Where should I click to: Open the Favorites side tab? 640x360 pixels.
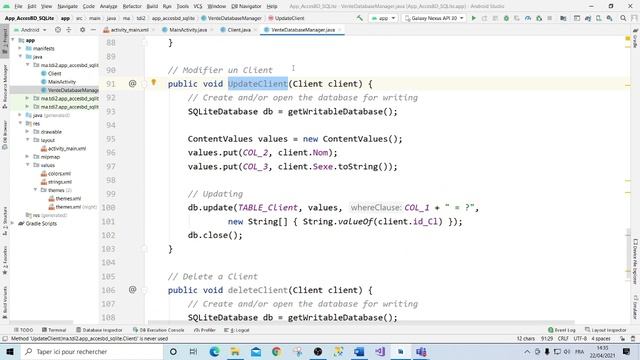pos(4,260)
